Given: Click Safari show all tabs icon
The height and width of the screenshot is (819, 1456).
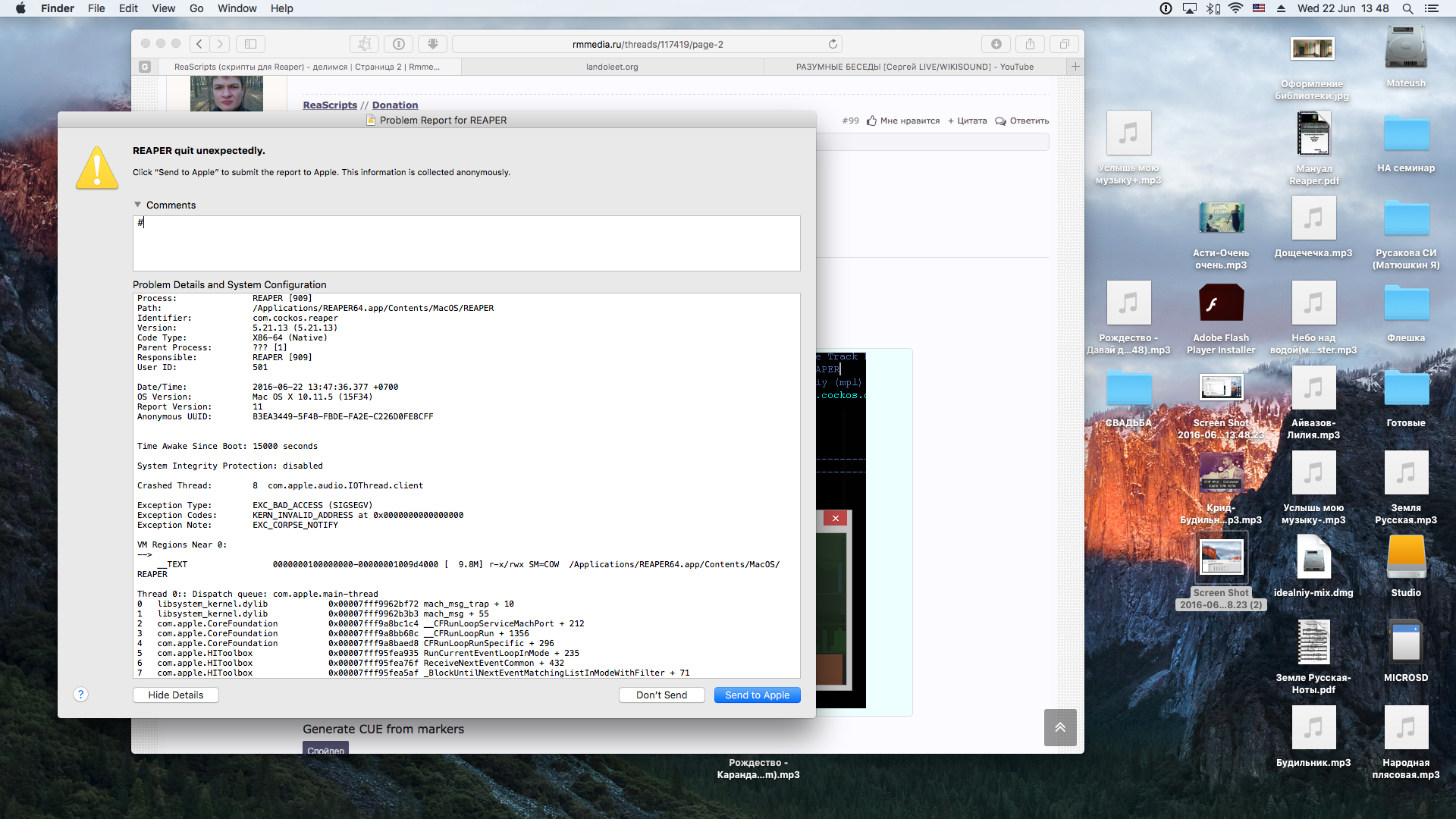Looking at the screenshot, I should [x=1064, y=44].
